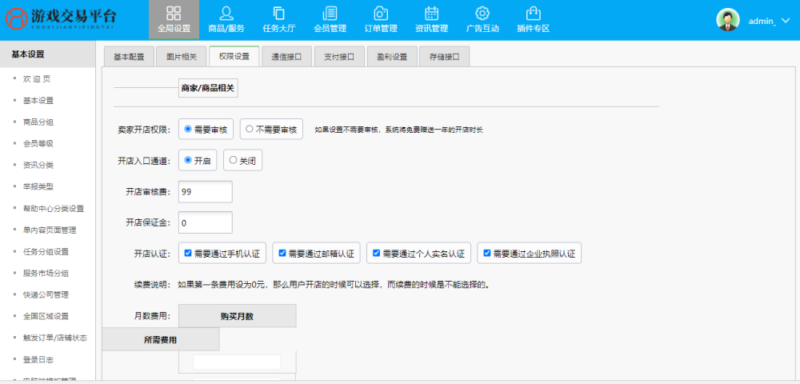Switch to 通信接口 tab
800x384 pixels.
[286, 57]
